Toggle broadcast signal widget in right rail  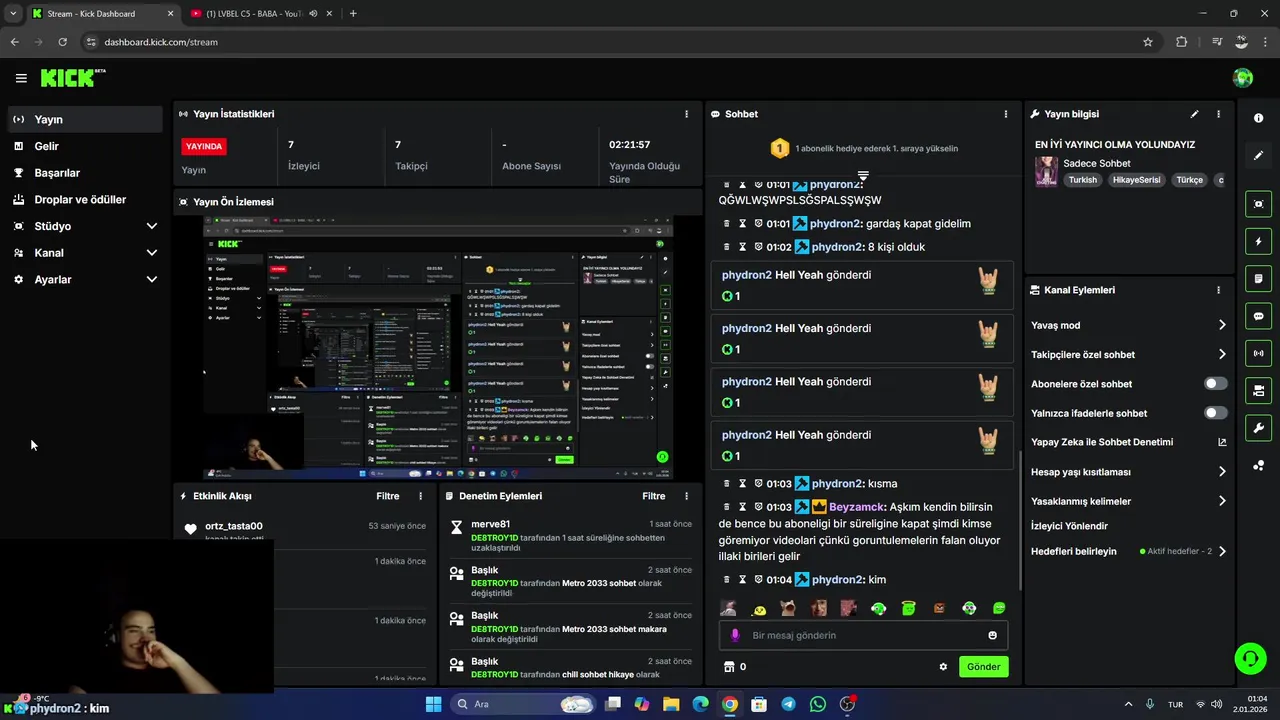coord(1258,353)
